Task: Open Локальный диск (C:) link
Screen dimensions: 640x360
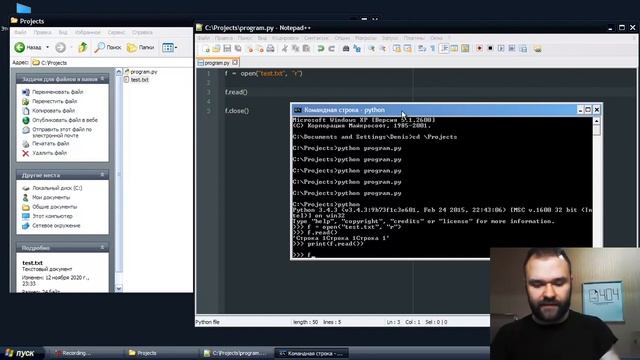Action: 57,188
